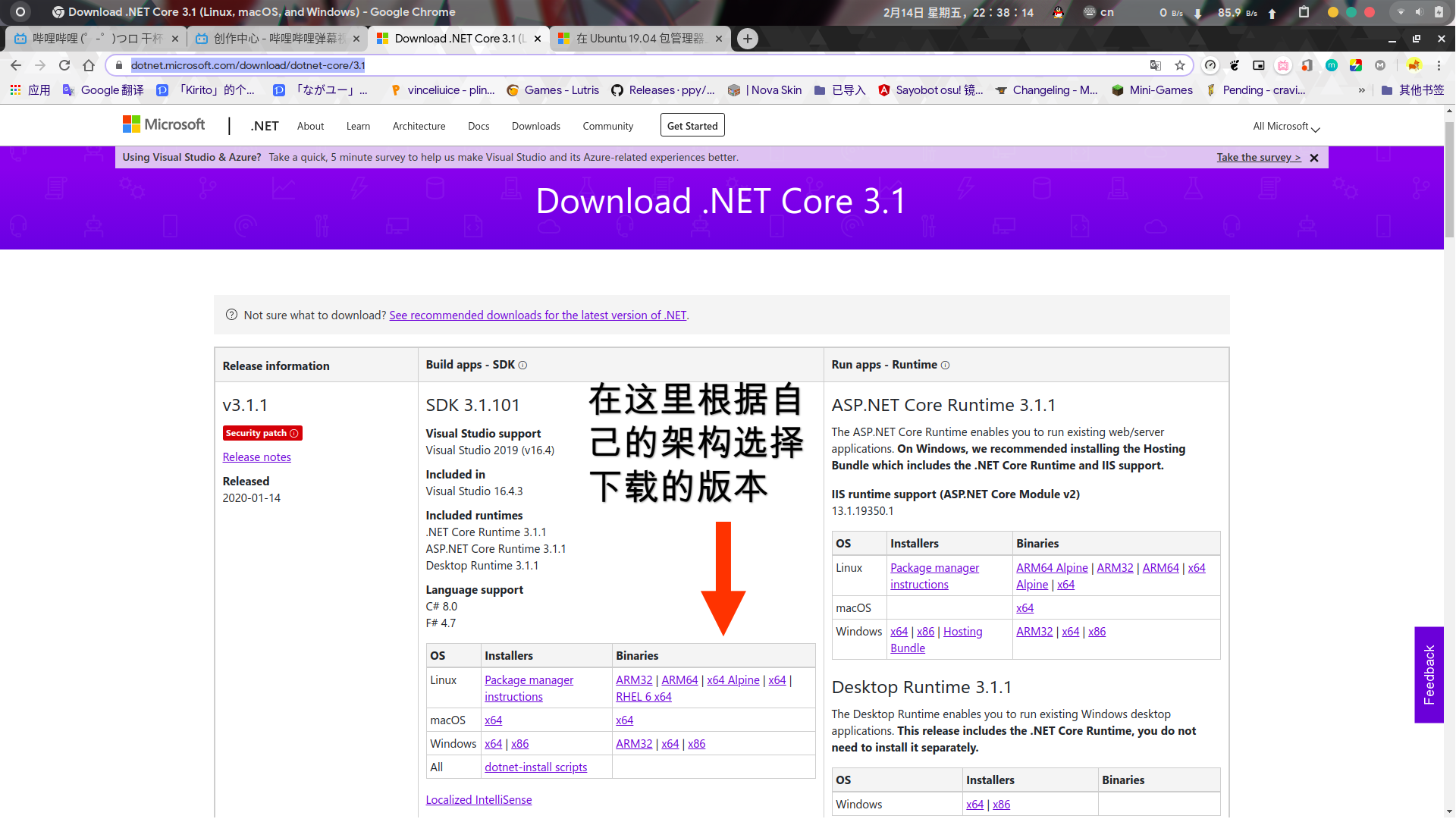The width and height of the screenshot is (1456, 819).
Task: Reload the current page
Action: 64,65
